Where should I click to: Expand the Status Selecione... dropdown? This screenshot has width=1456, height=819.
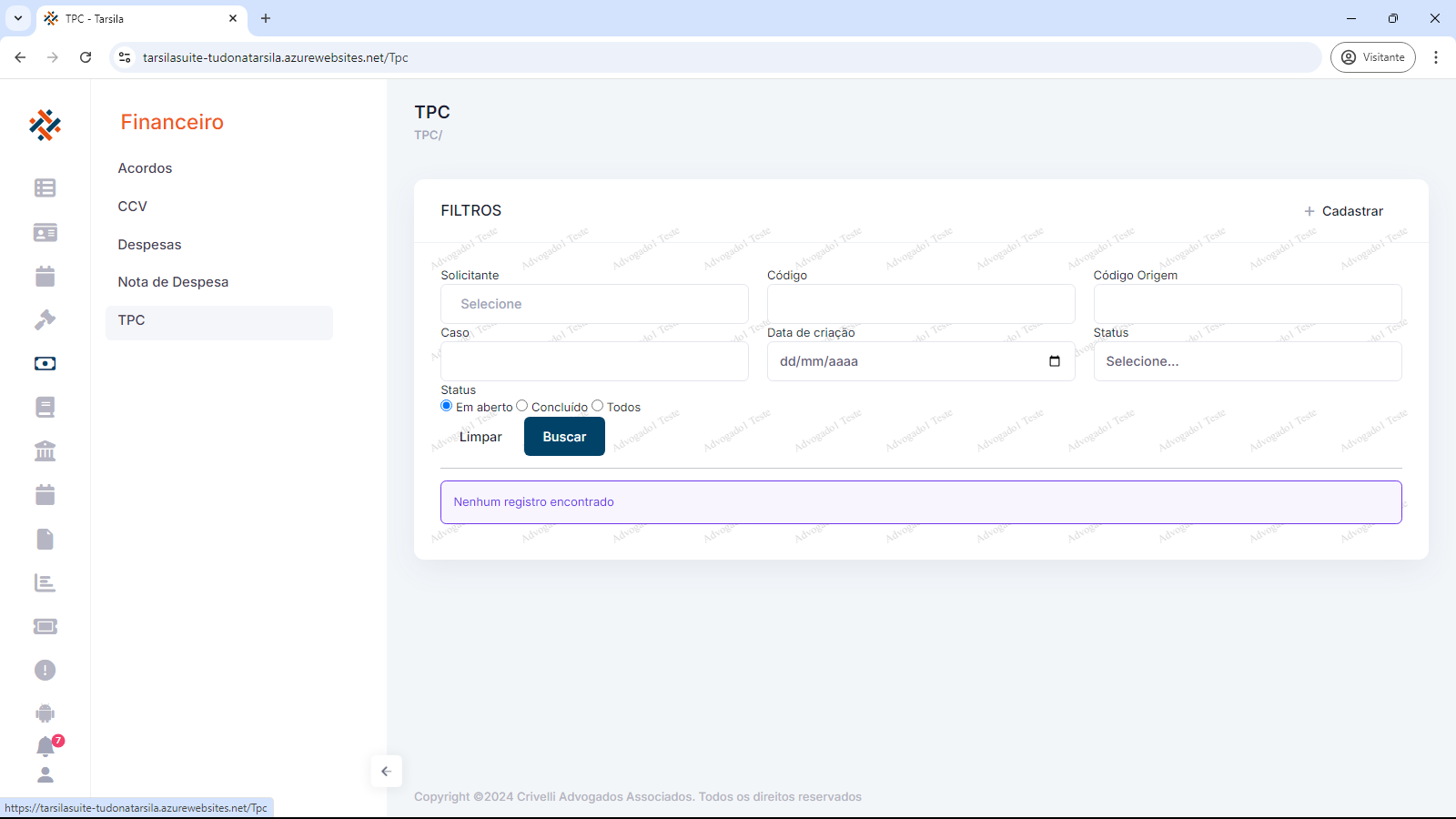click(x=1247, y=361)
